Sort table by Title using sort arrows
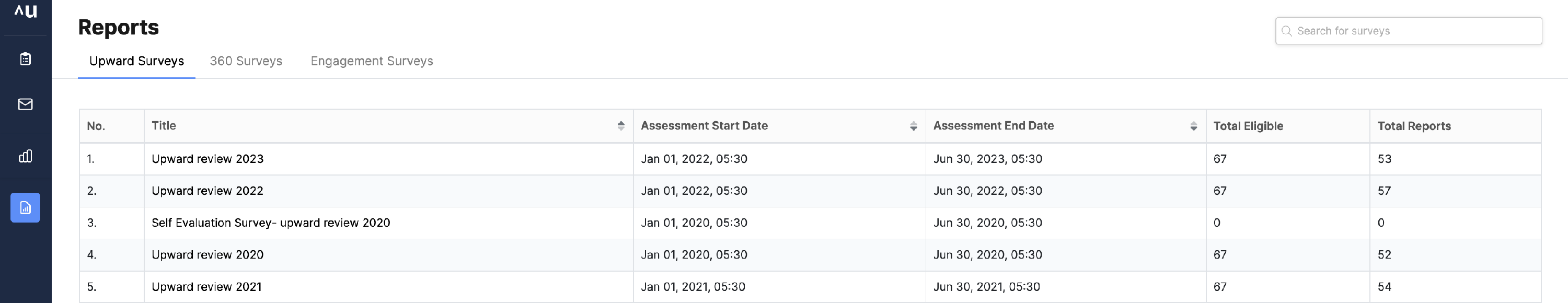 621,126
